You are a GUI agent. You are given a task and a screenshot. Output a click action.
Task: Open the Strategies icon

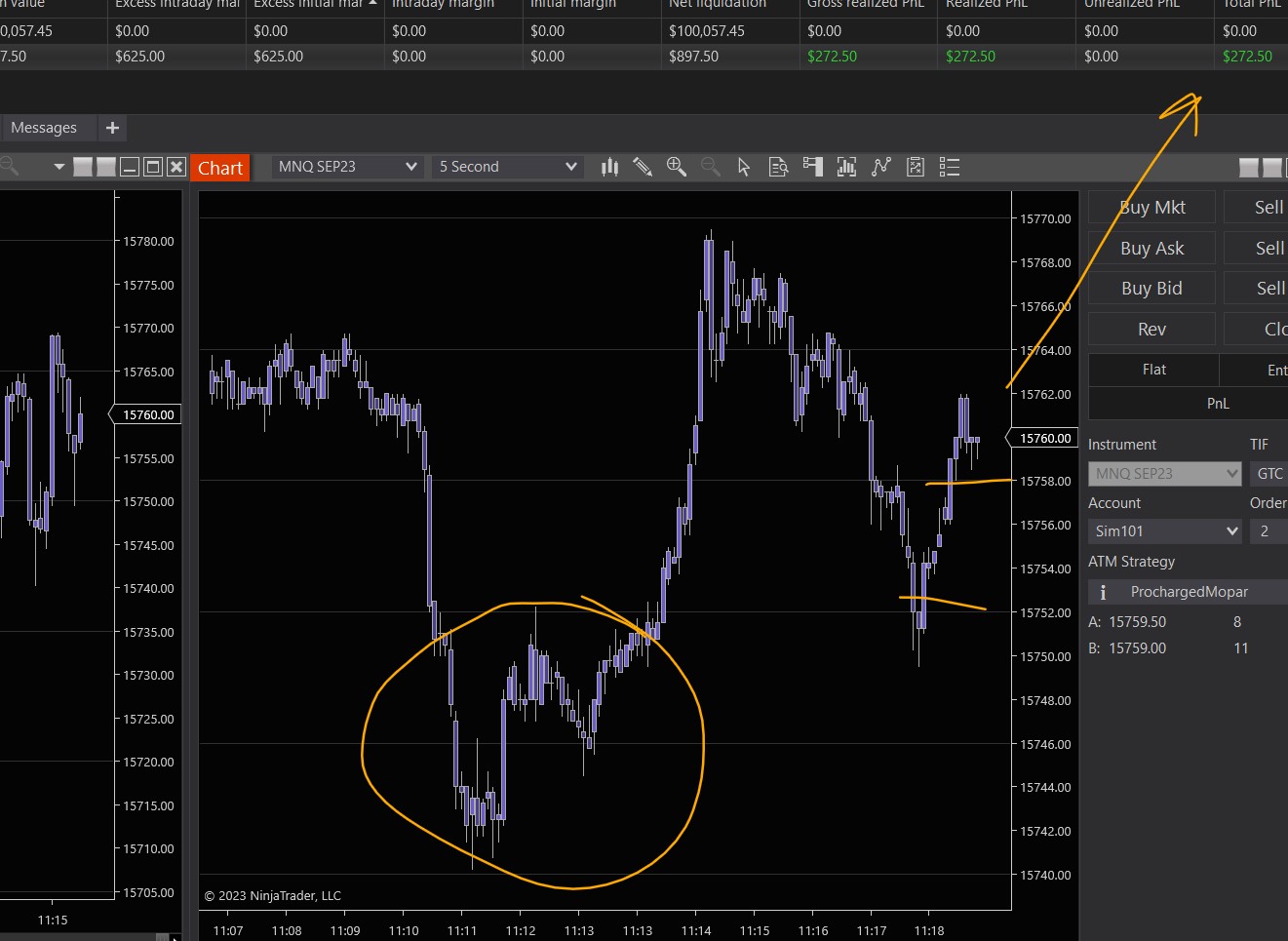[916, 167]
